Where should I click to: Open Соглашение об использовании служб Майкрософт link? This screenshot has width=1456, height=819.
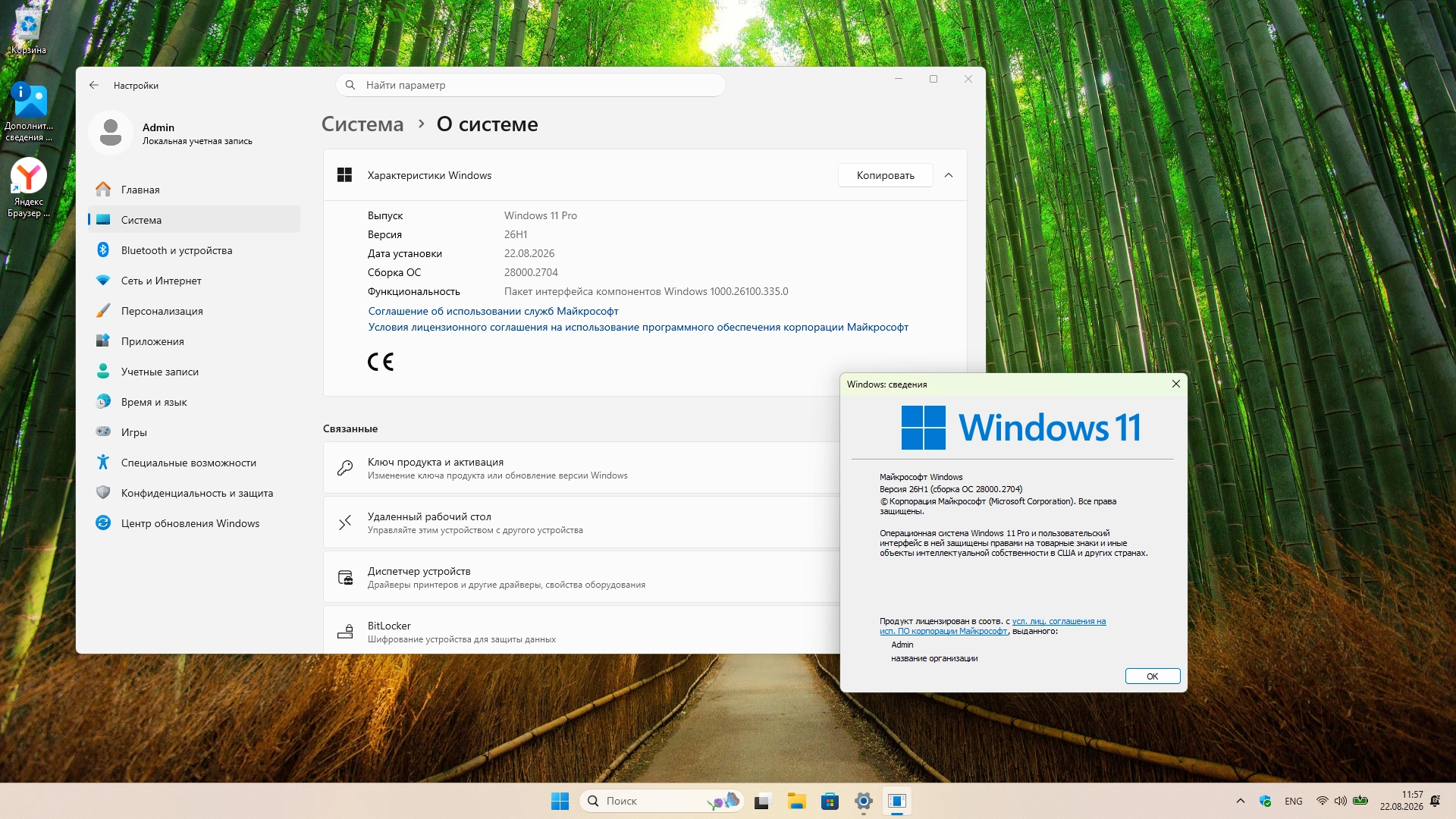pos(494,311)
